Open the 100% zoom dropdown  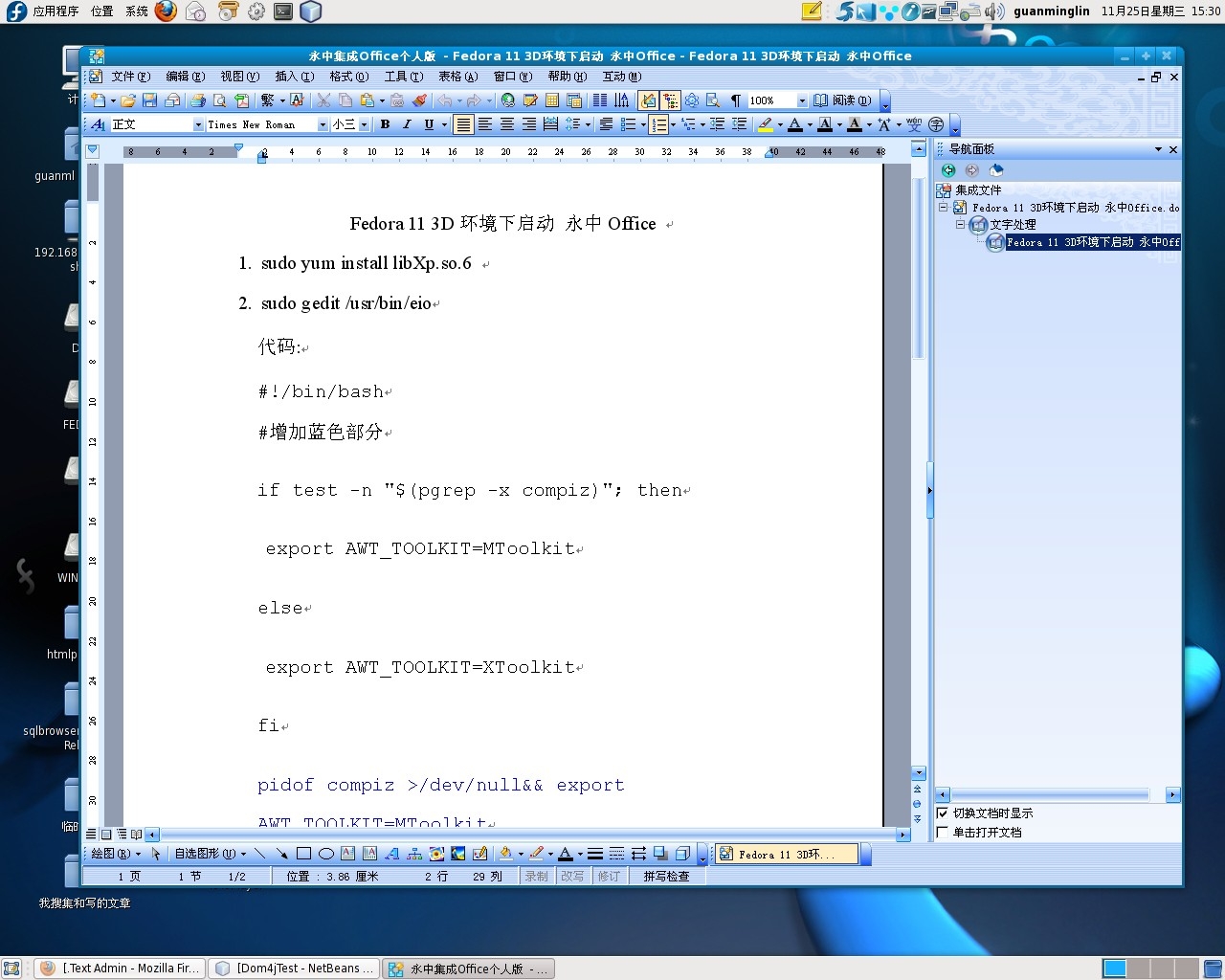tap(802, 100)
